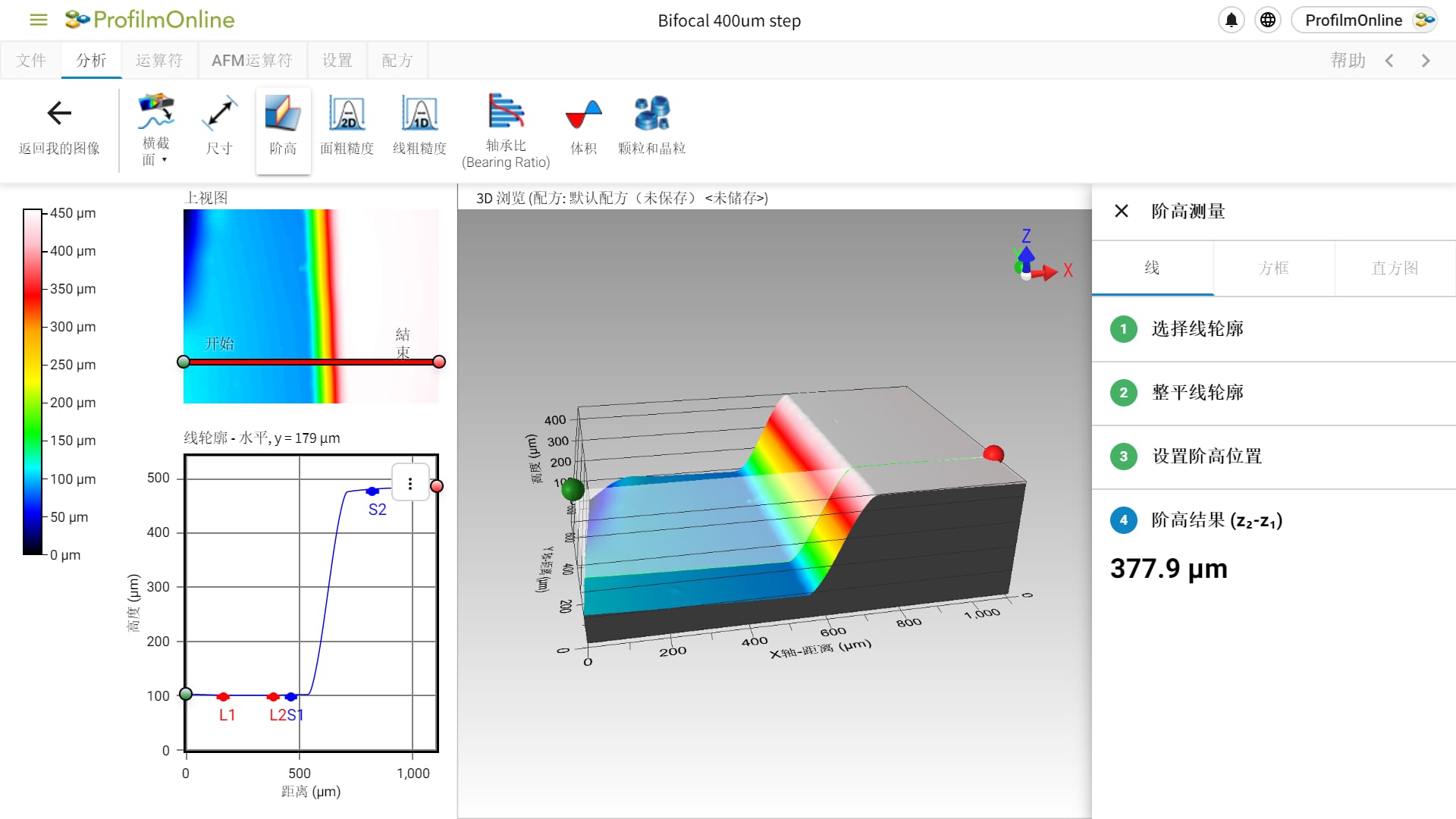Switch to the 分析 tab
Image resolution: width=1456 pixels, height=819 pixels.
tap(91, 61)
